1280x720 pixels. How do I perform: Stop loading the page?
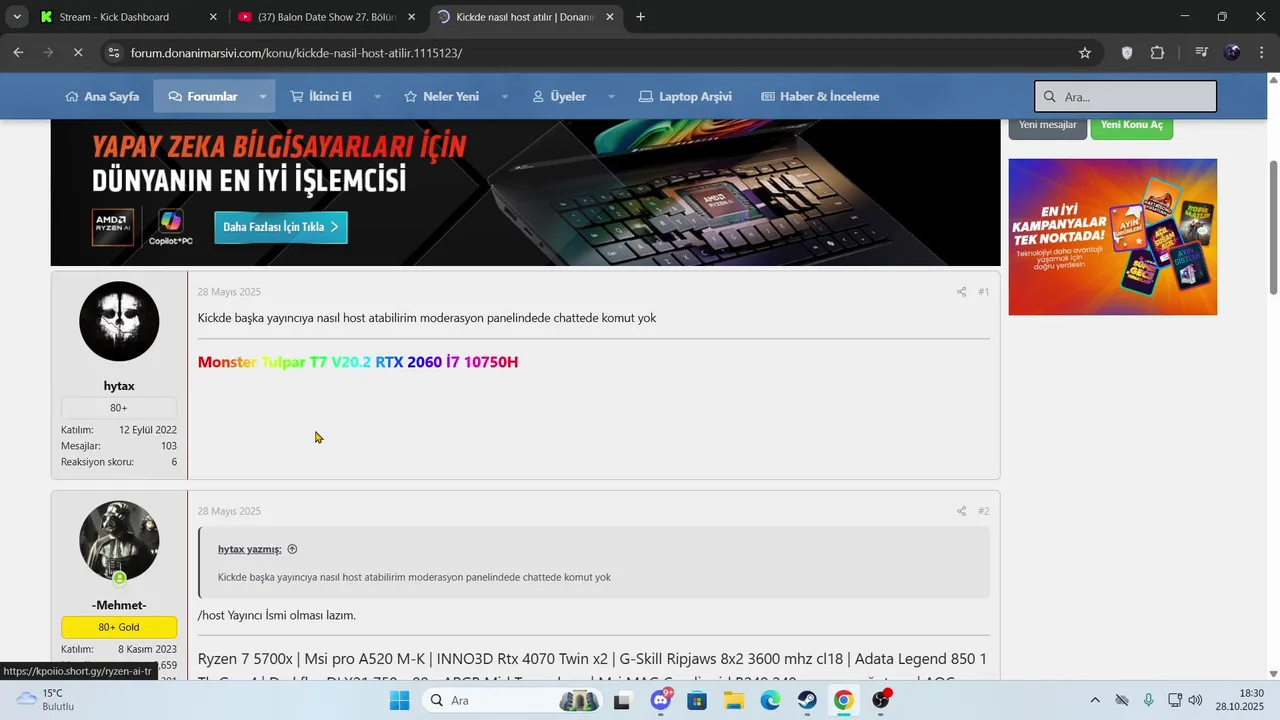(x=78, y=53)
